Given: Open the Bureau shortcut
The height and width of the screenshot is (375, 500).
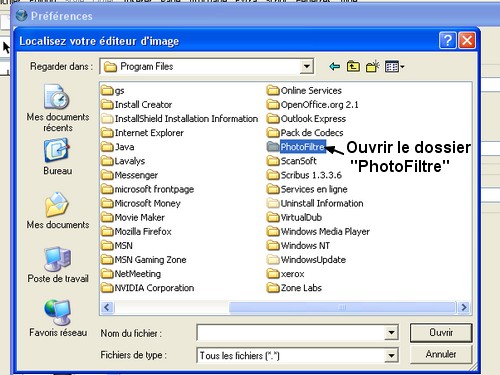Looking at the screenshot, I should (x=58, y=157).
